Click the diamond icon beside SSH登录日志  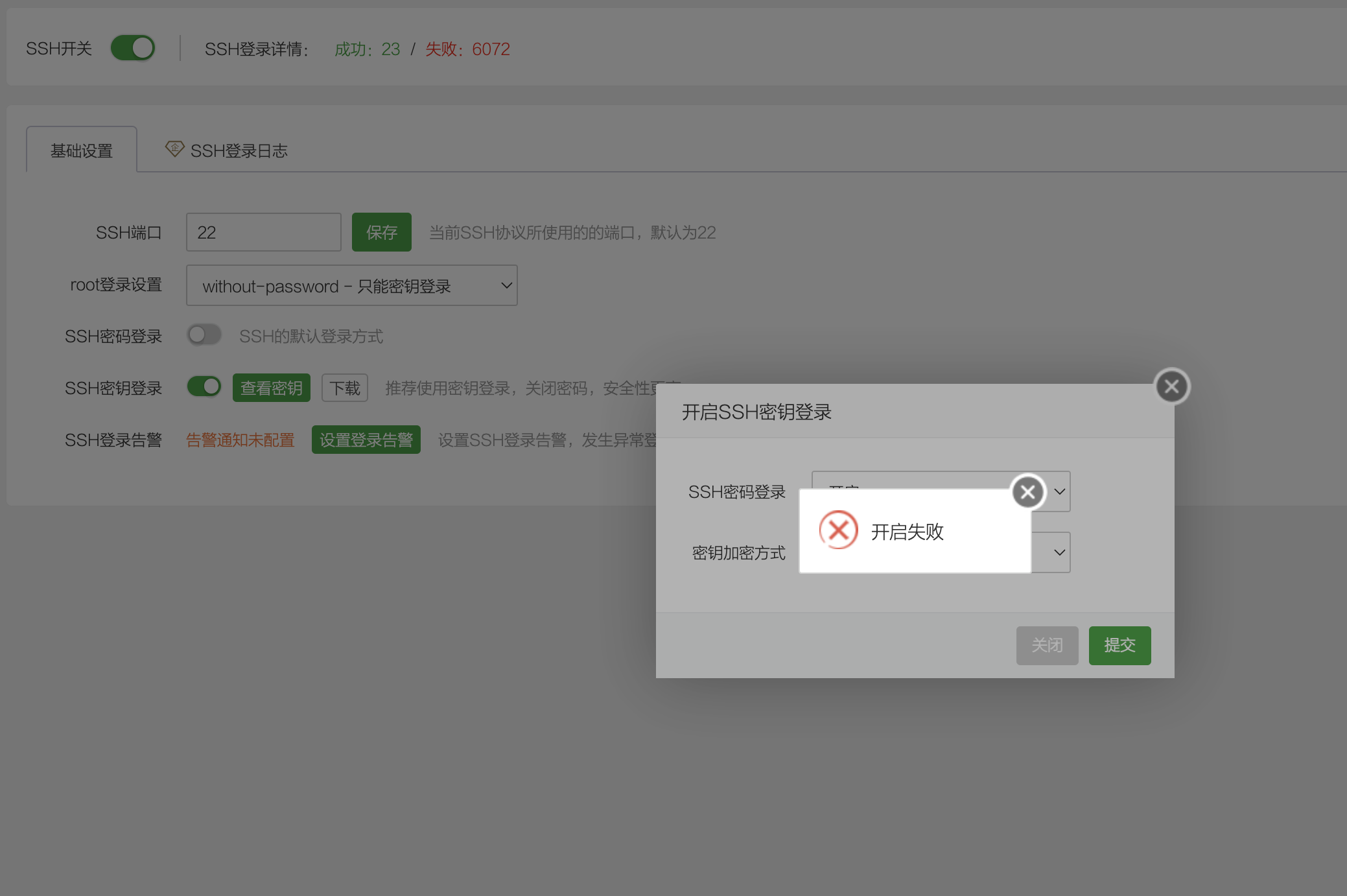[174, 149]
